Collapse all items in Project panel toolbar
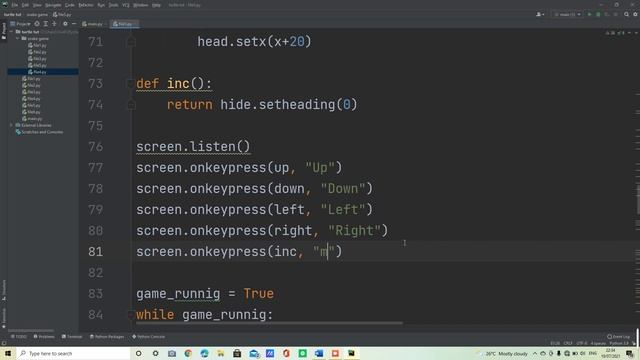This screenshot has height=360, width=640. point(54,24)
